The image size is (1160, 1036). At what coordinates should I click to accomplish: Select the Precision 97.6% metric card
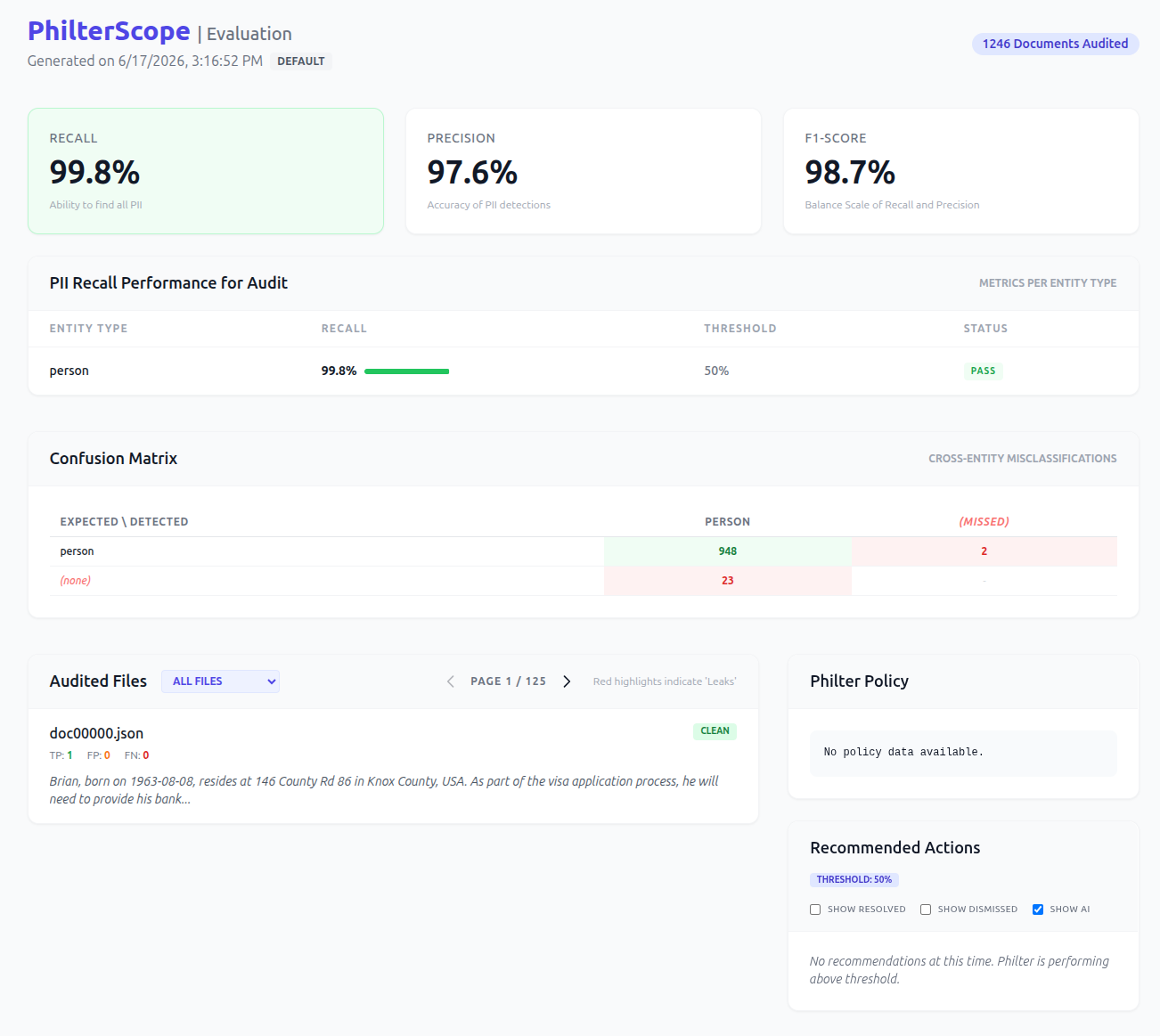tap(584, 171)
